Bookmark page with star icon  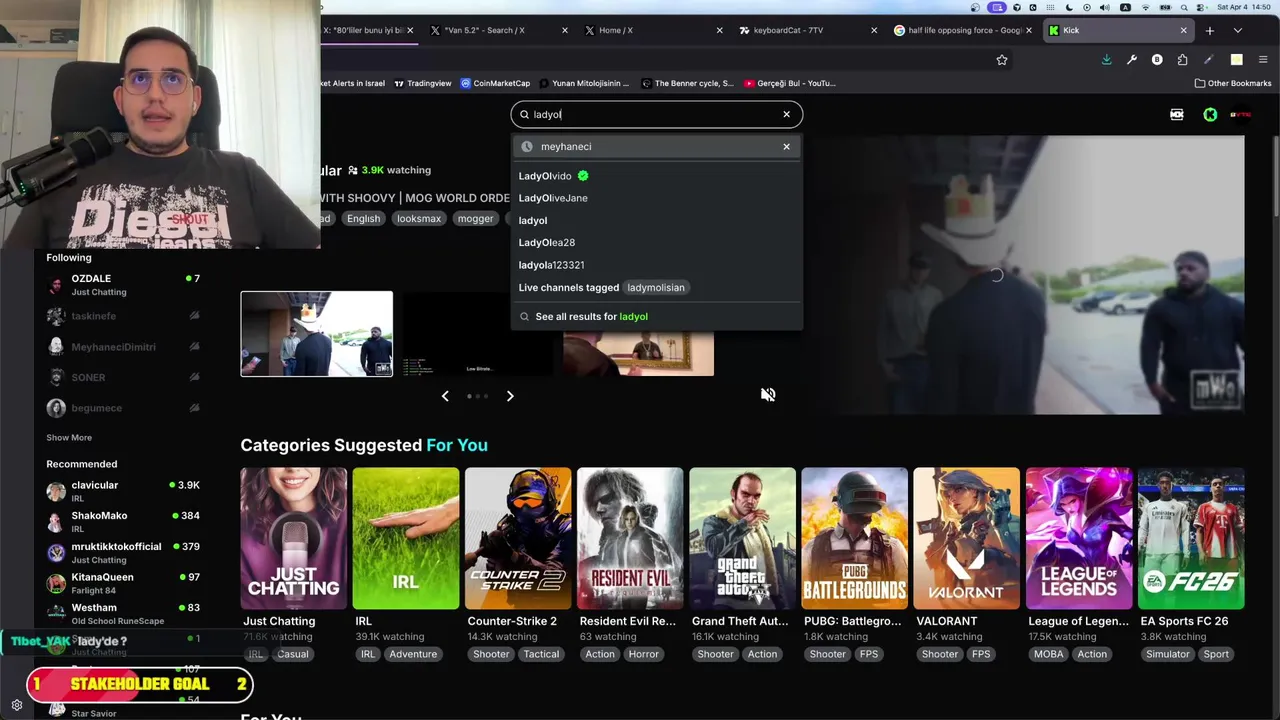click(1002, 60)
